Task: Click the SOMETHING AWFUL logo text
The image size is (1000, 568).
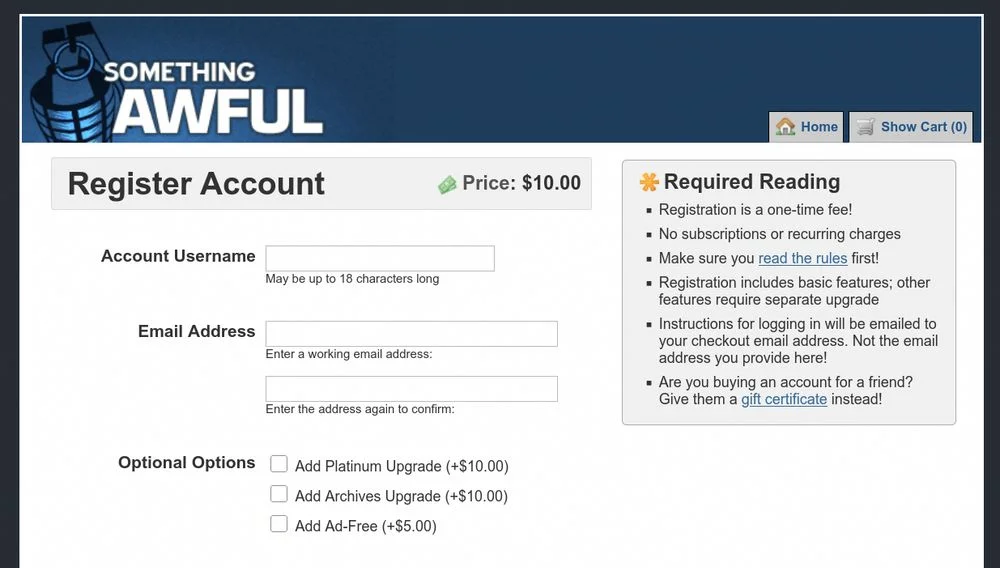Action: [215, 100]
